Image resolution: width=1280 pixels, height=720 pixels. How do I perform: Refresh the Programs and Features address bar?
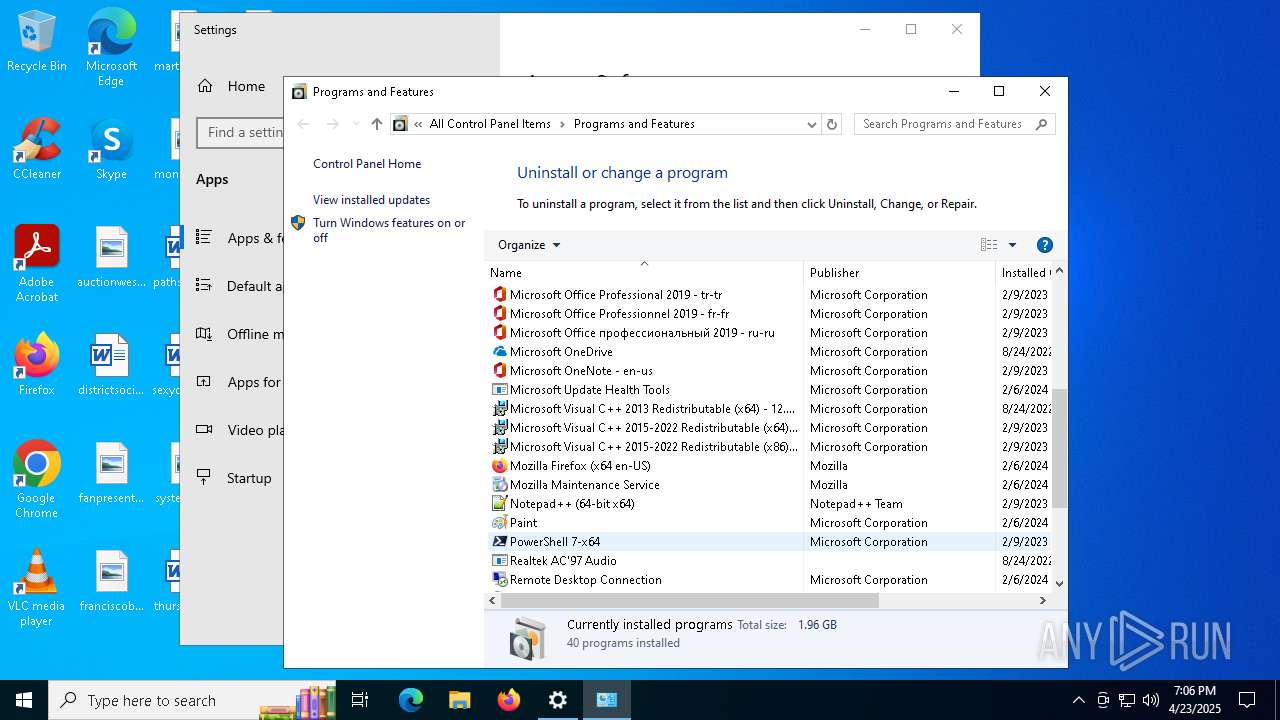(x=832, y=124)
